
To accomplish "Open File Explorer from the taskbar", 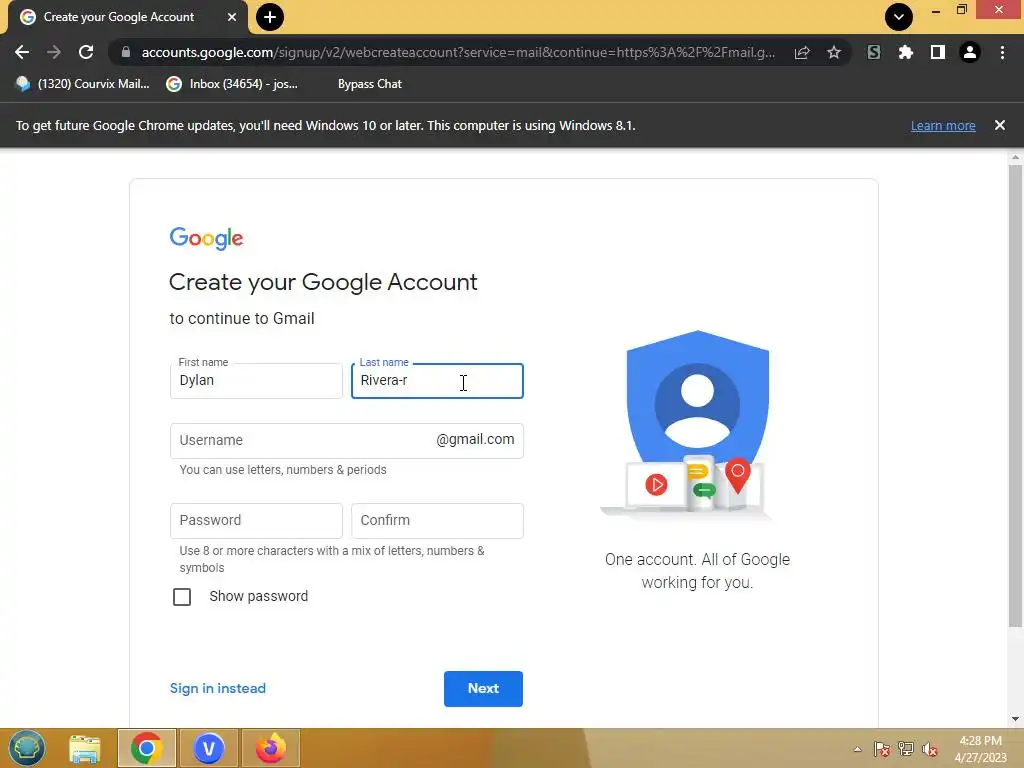I will tap(85, 748).
